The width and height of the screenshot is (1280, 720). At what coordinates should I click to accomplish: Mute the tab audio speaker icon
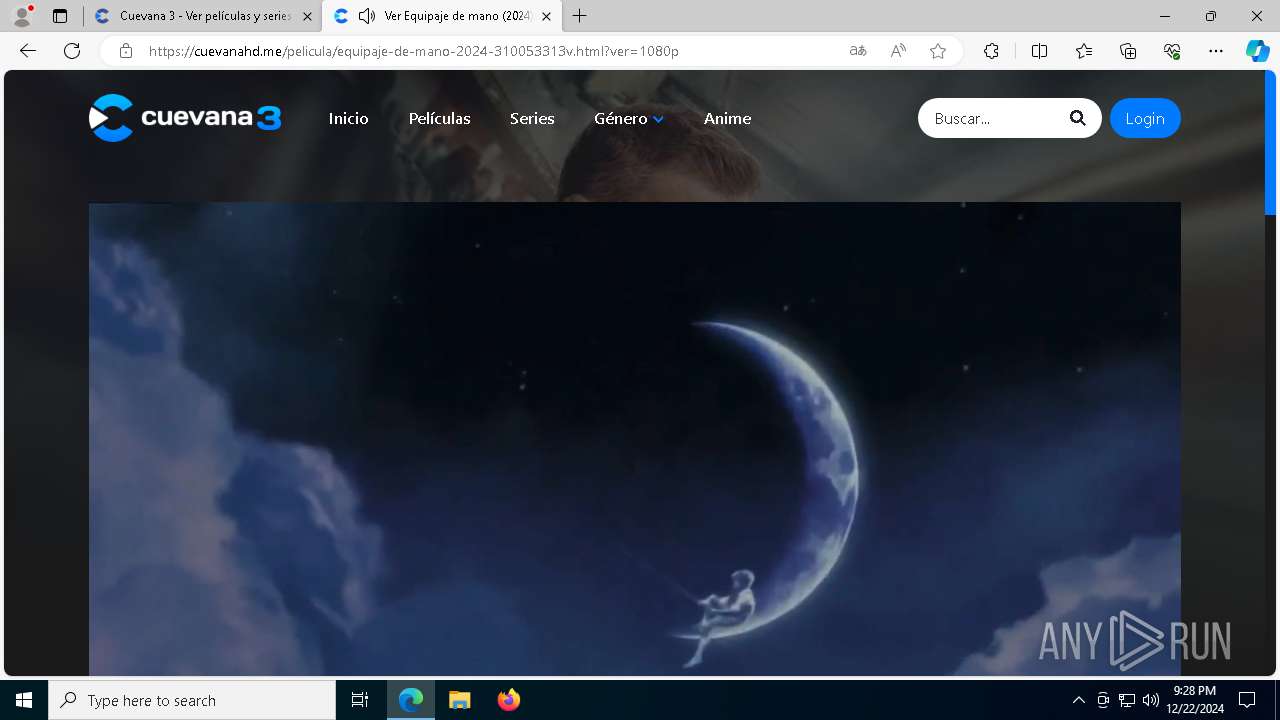367,16
